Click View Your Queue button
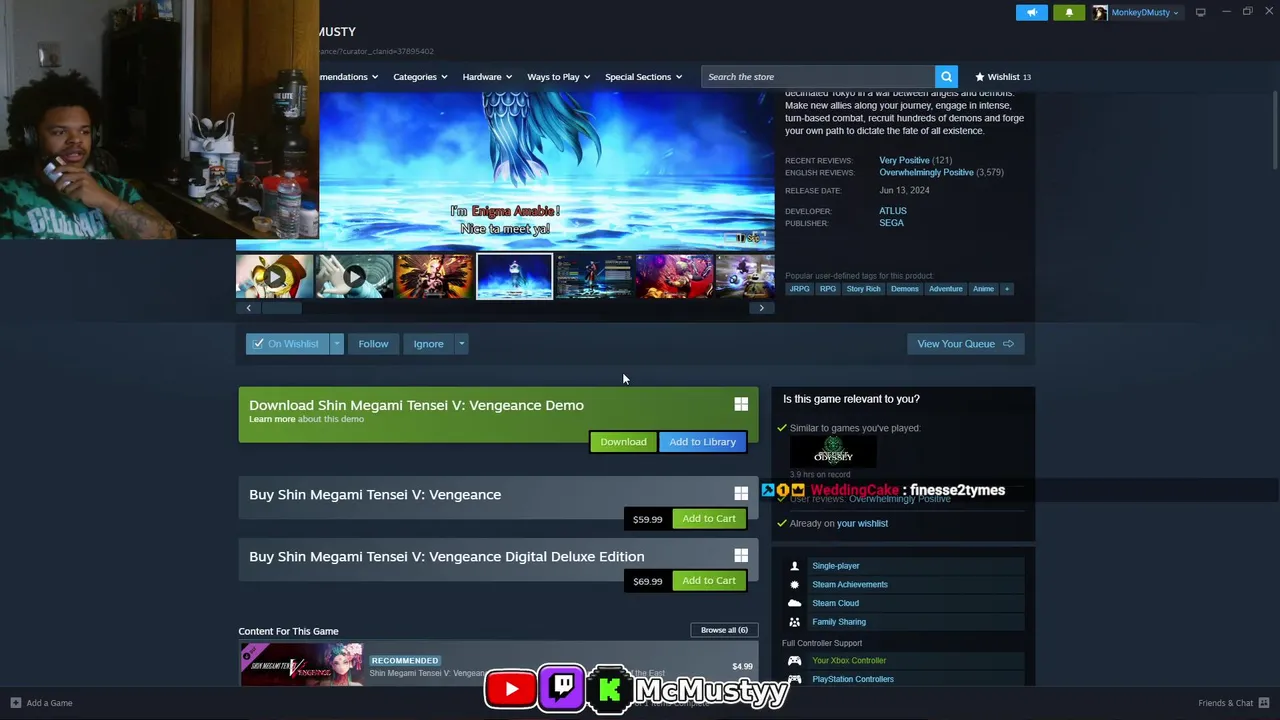Viewport: 1280px width, 720px height. 965,344
